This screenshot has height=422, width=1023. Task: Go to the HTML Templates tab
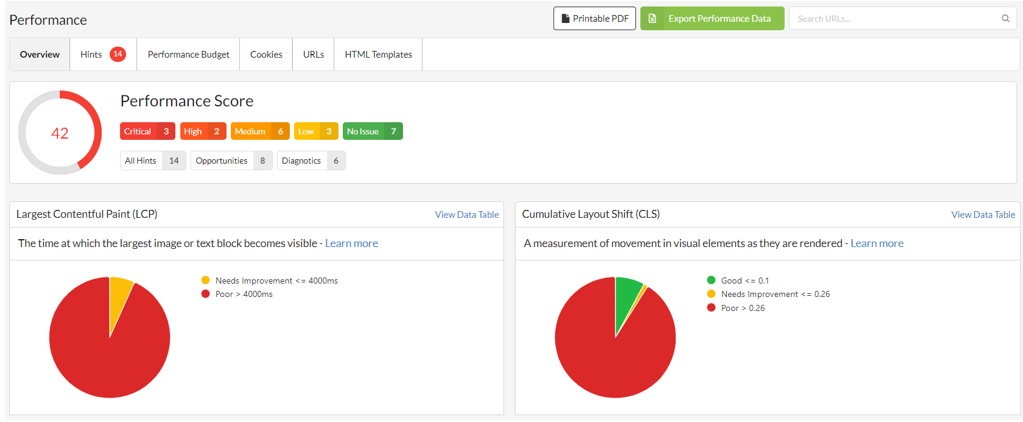click(x=378, y=55)
